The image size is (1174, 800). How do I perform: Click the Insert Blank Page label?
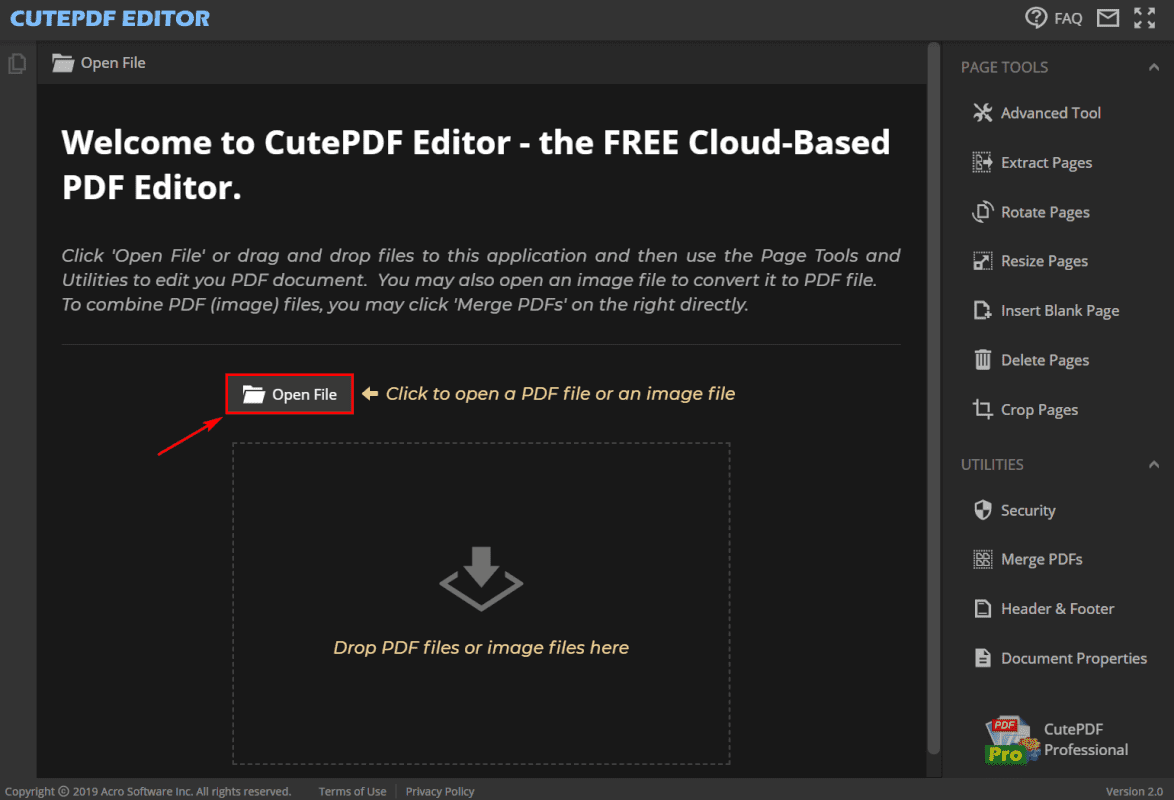tap(1059, 311)
